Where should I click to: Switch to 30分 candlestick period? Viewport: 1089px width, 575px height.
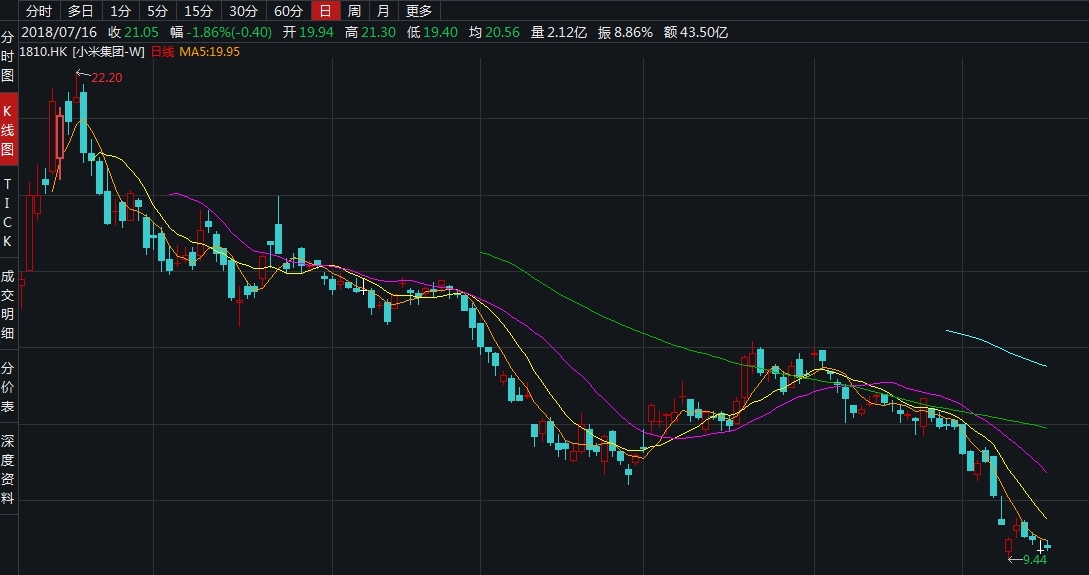pos(243,11)
